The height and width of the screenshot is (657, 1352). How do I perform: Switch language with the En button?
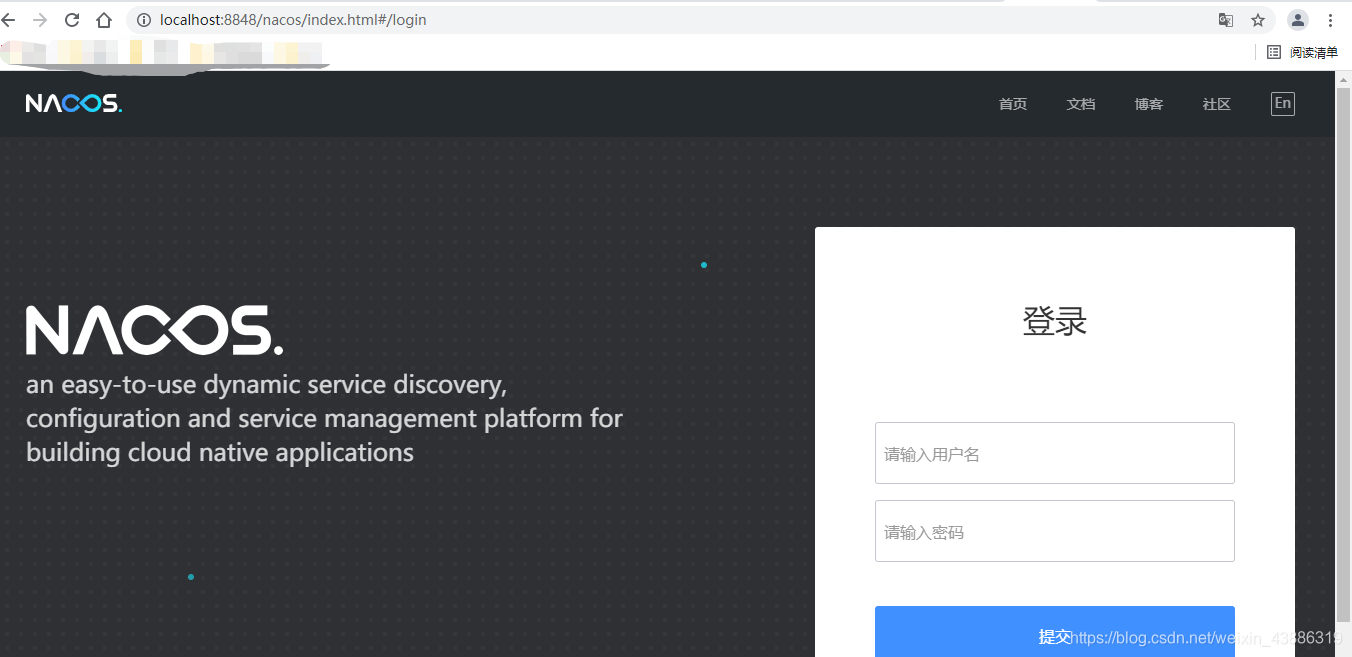1283,103
